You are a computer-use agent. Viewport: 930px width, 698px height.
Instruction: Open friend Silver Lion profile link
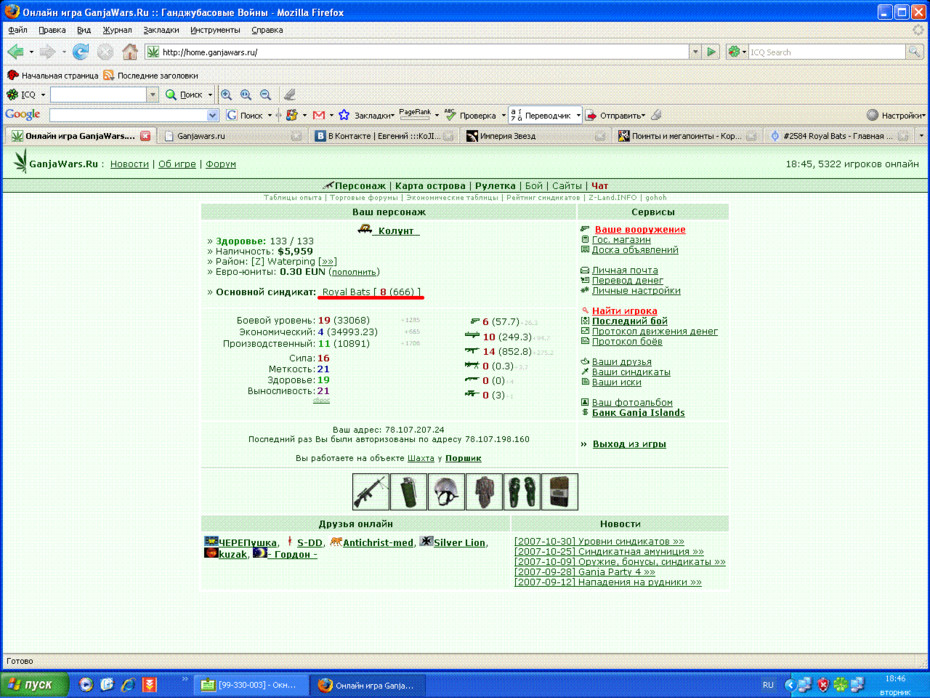pyautogui.click(x=459, y=543)
